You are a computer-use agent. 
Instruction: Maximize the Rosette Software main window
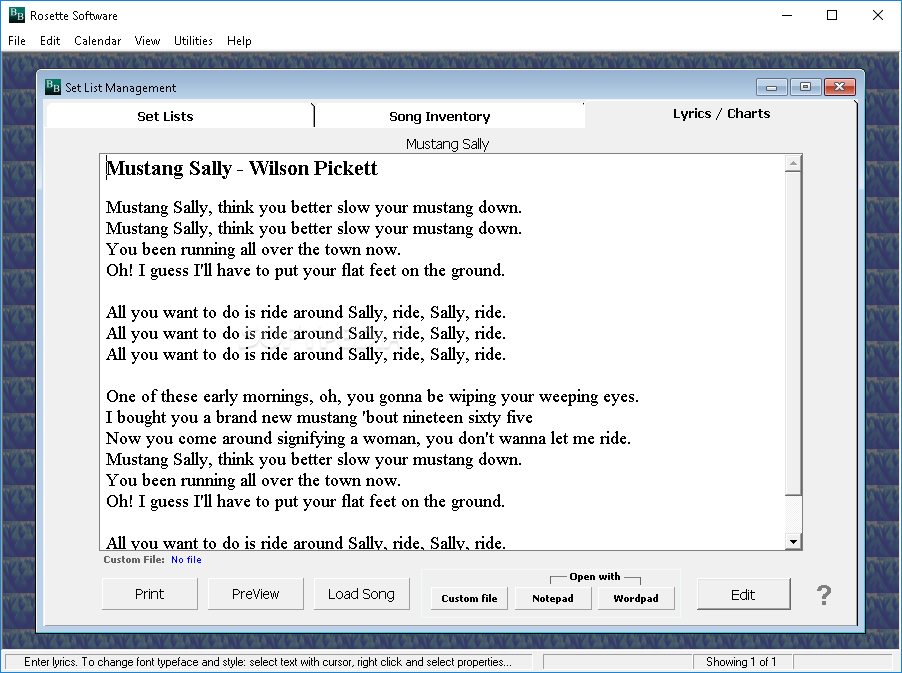(832, 16)
